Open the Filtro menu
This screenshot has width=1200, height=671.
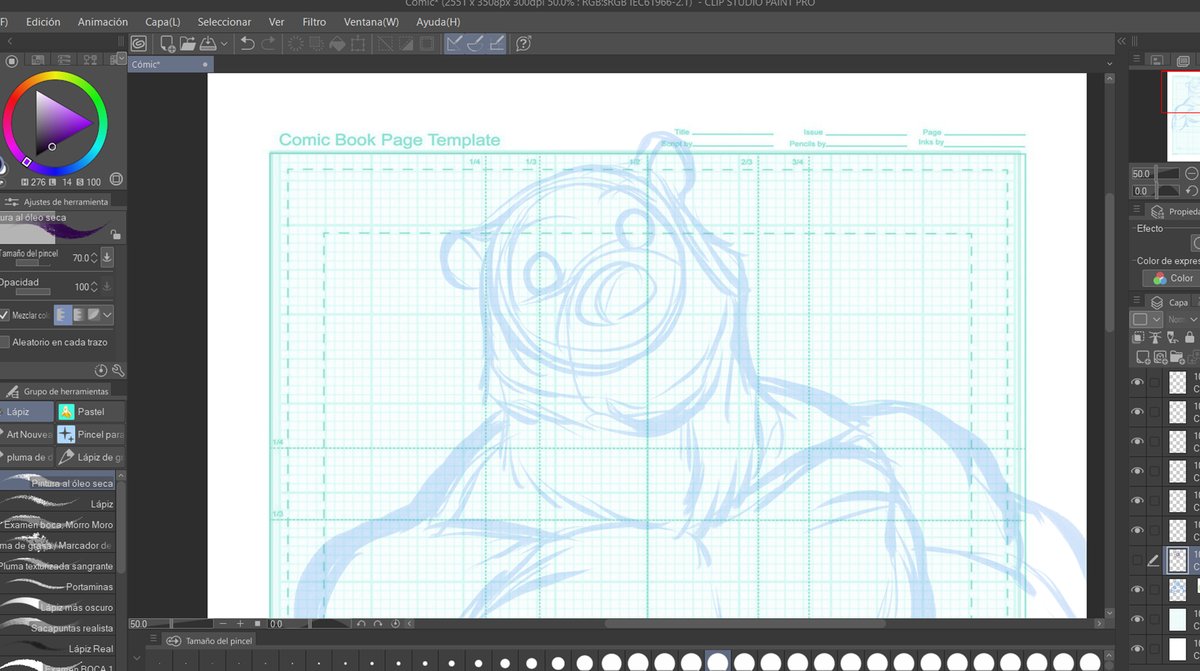pyautogui.click(x=314, y=21)
